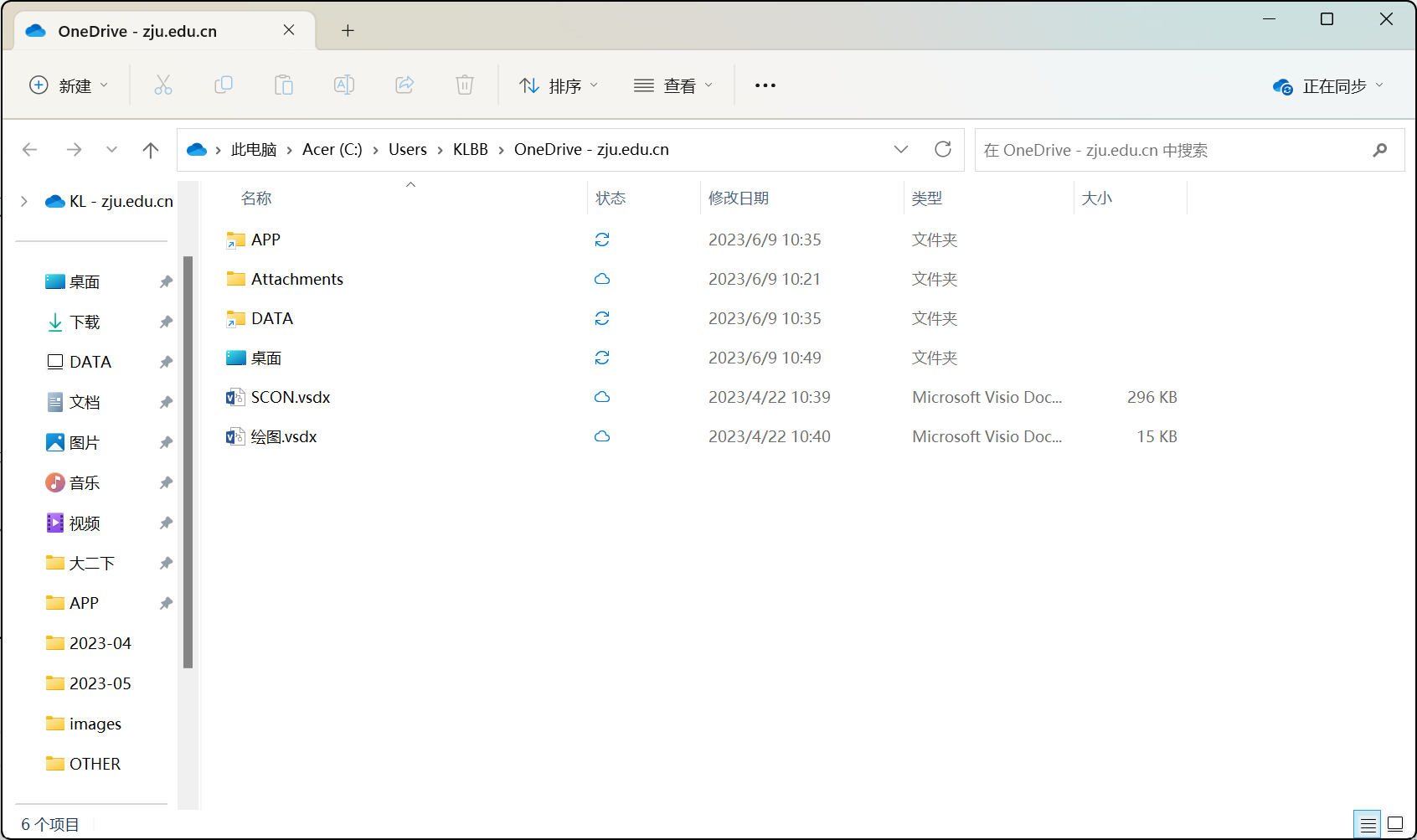Image resolution: width=1417 pixels, height=840 pixels.
Task: Click 此电脑 in the breadcrumb
Action: pos(254,149)
